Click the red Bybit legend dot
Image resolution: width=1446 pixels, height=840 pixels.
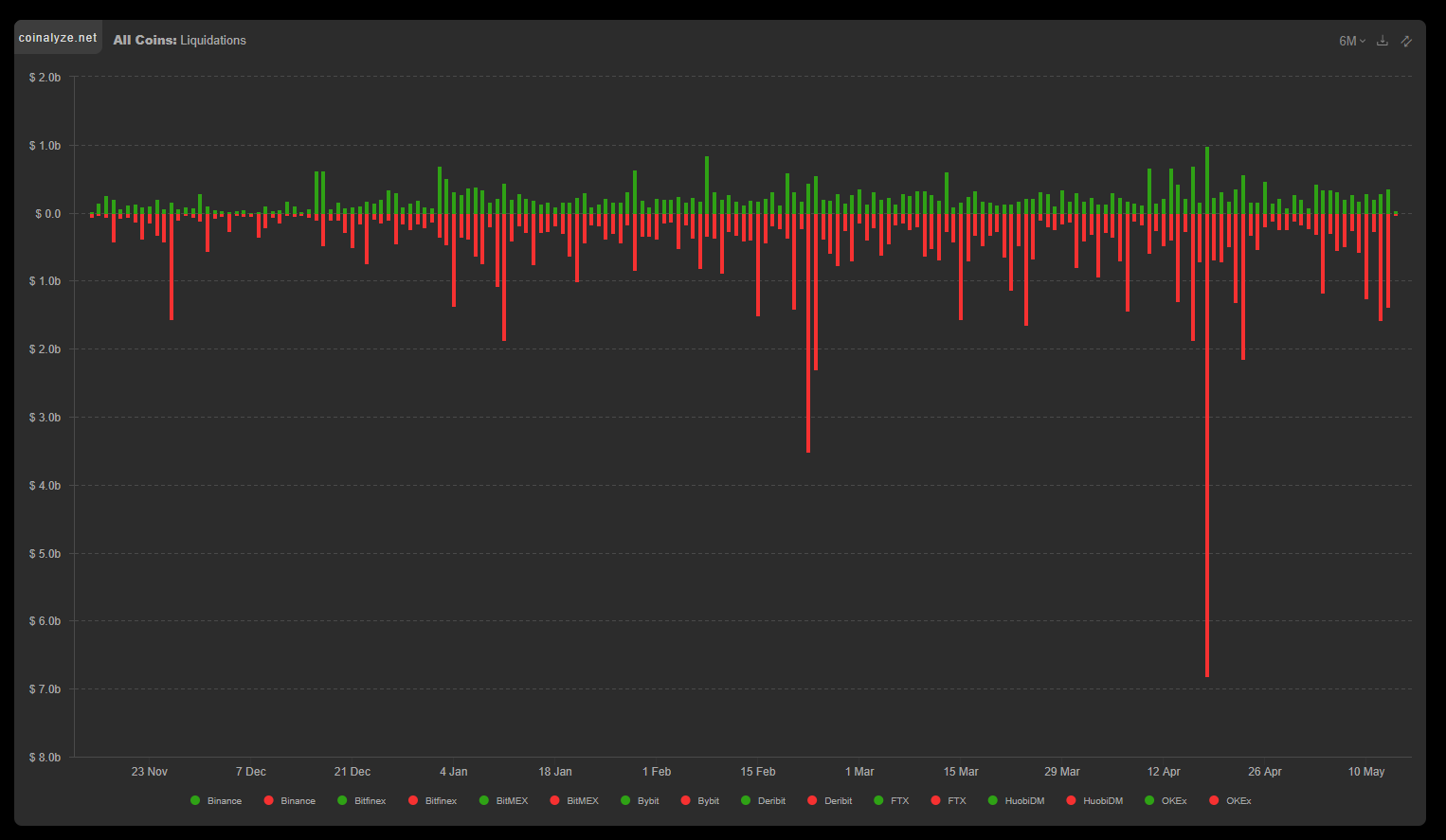tap(686, 801)
